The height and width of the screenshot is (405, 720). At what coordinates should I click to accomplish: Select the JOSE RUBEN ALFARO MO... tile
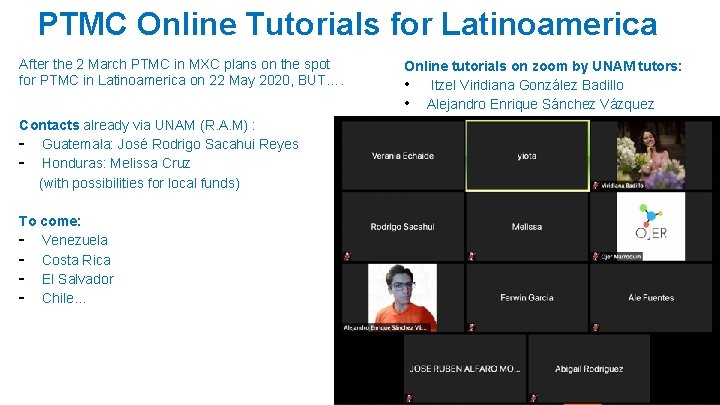[x=465, y=369]
